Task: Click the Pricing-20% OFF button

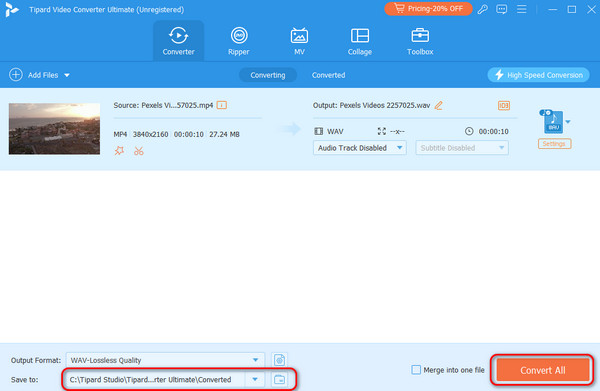Action: coord(428,9)
